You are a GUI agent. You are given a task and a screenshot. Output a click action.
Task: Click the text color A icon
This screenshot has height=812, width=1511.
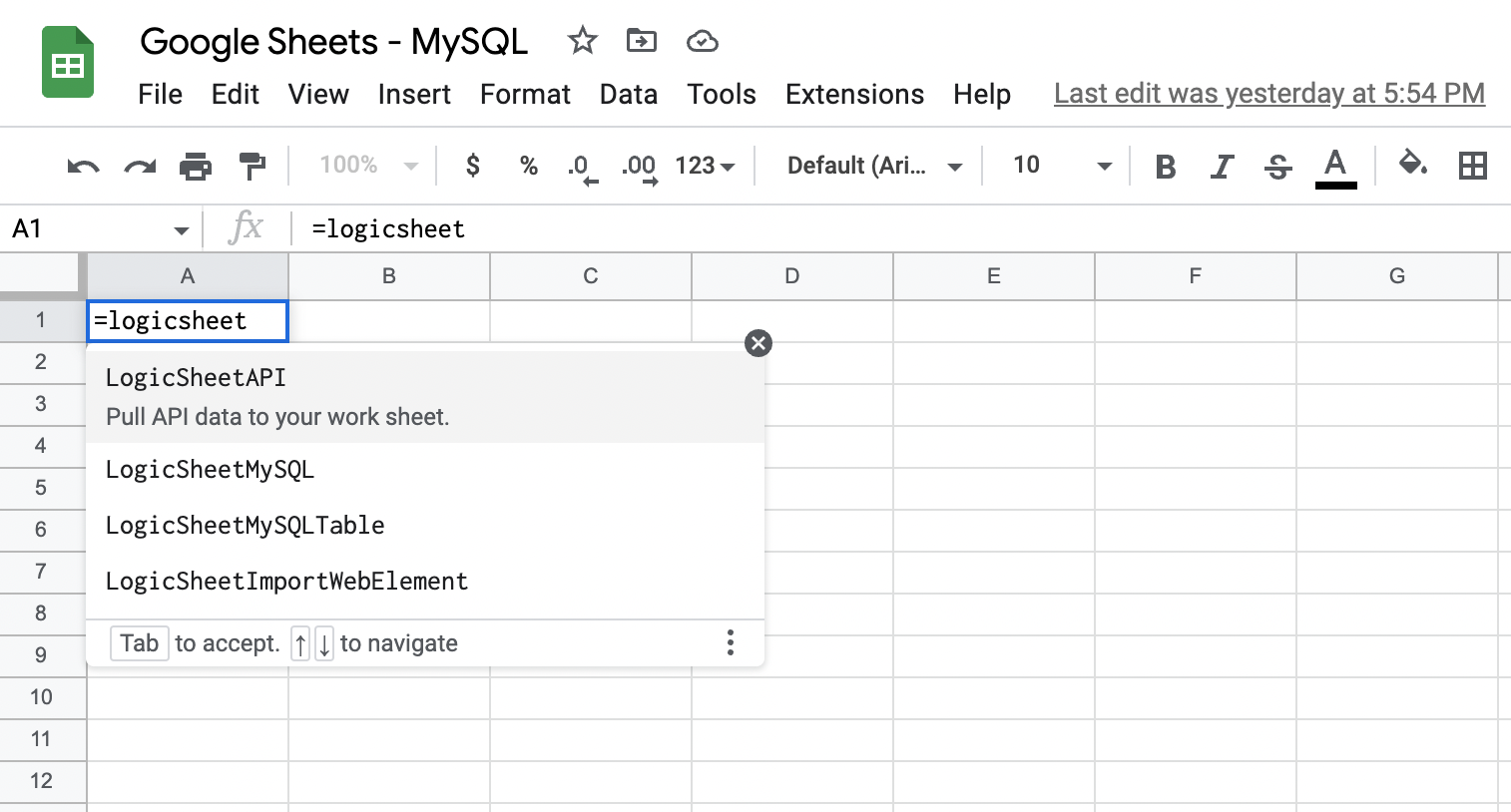(x=1335, y=166)
